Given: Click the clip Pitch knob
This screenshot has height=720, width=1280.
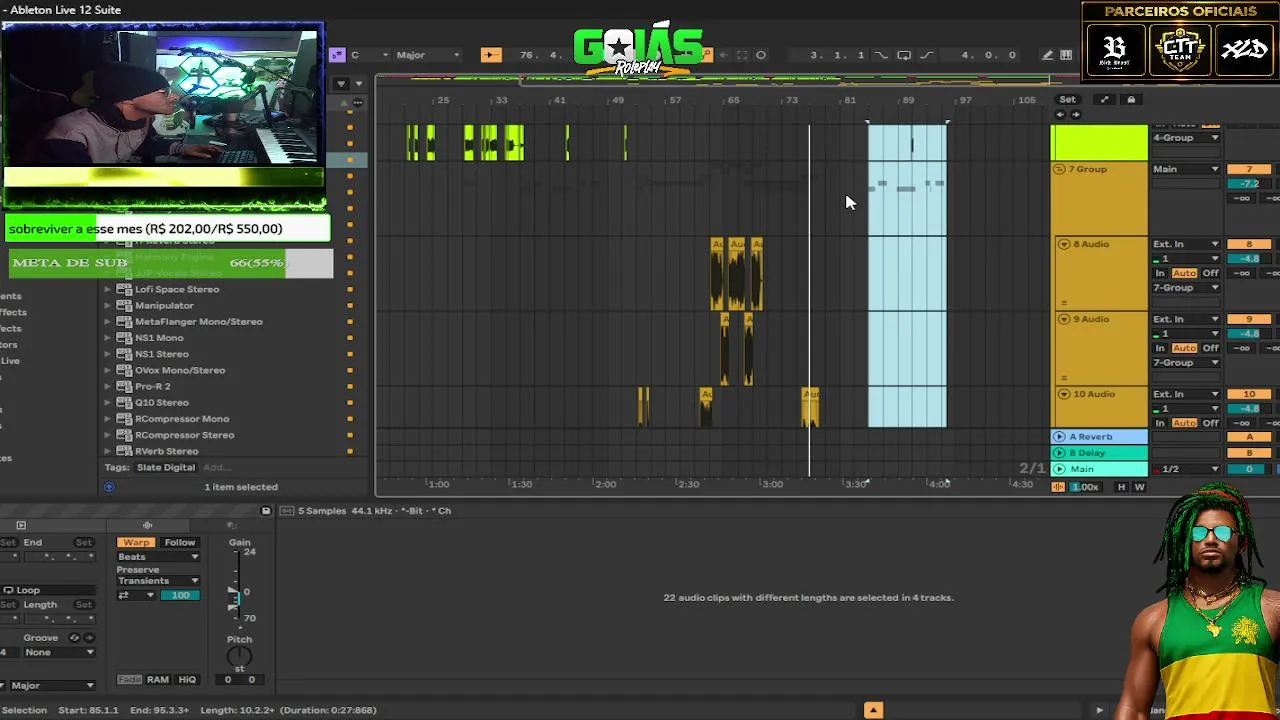Looking at the screenshot, I should (x=239, y=657).
